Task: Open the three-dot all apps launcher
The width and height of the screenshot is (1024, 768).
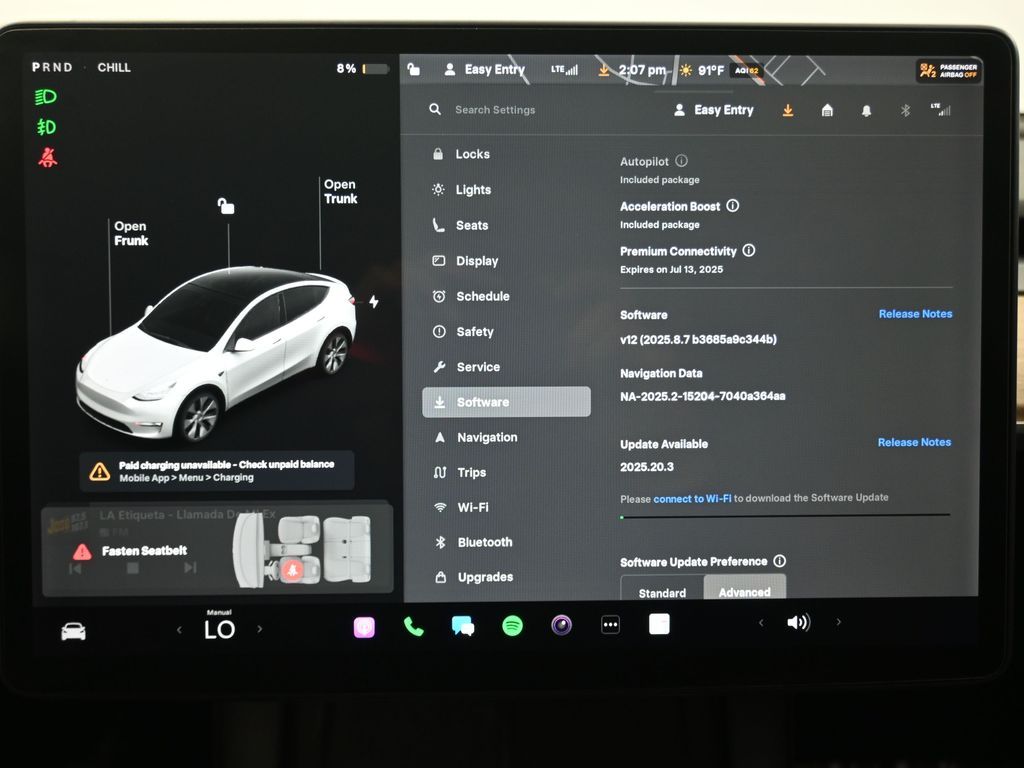Action: pyautogui.click(x=610, y=625)
